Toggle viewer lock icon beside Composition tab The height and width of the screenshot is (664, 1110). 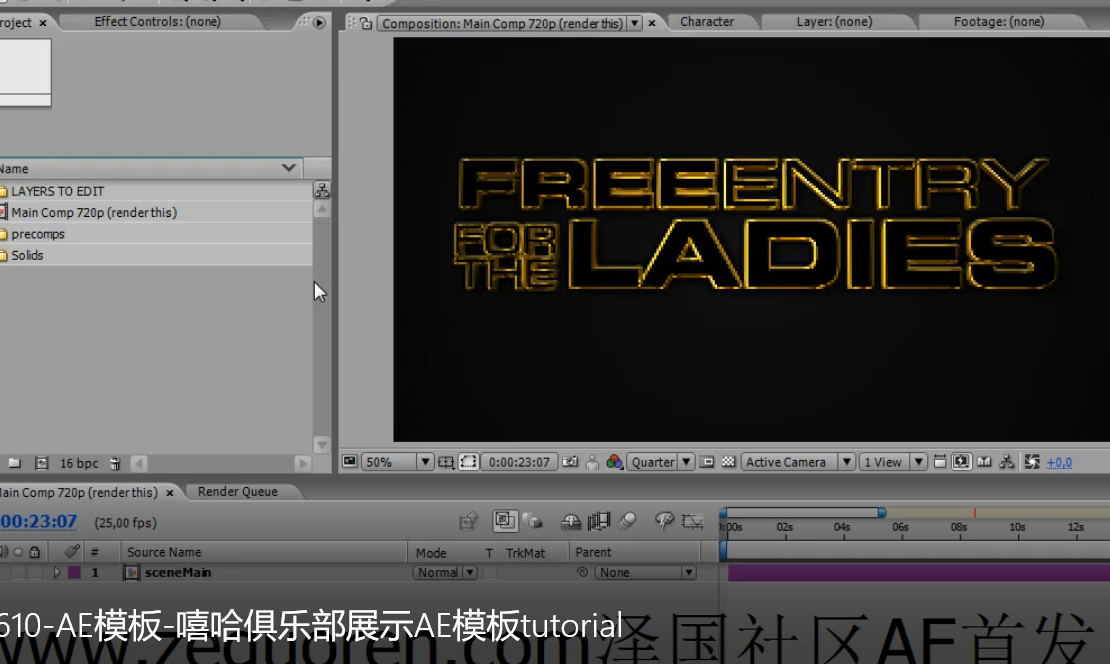pos(366,23)
